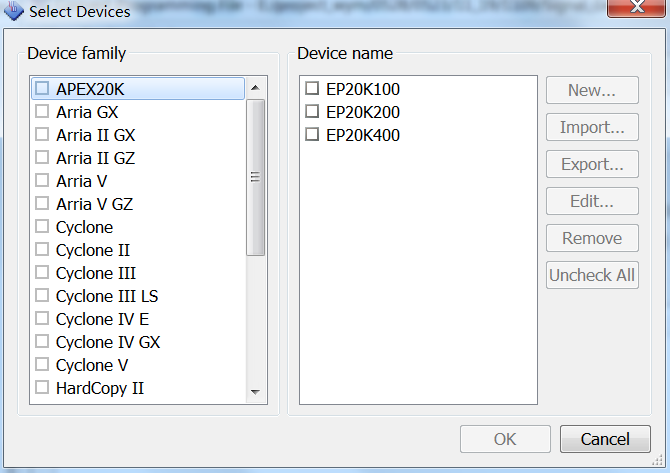Image resolution: width=670 pixels, height=473 pixels.
Task: Select the APEX20K family label
Action: (90, 89)
